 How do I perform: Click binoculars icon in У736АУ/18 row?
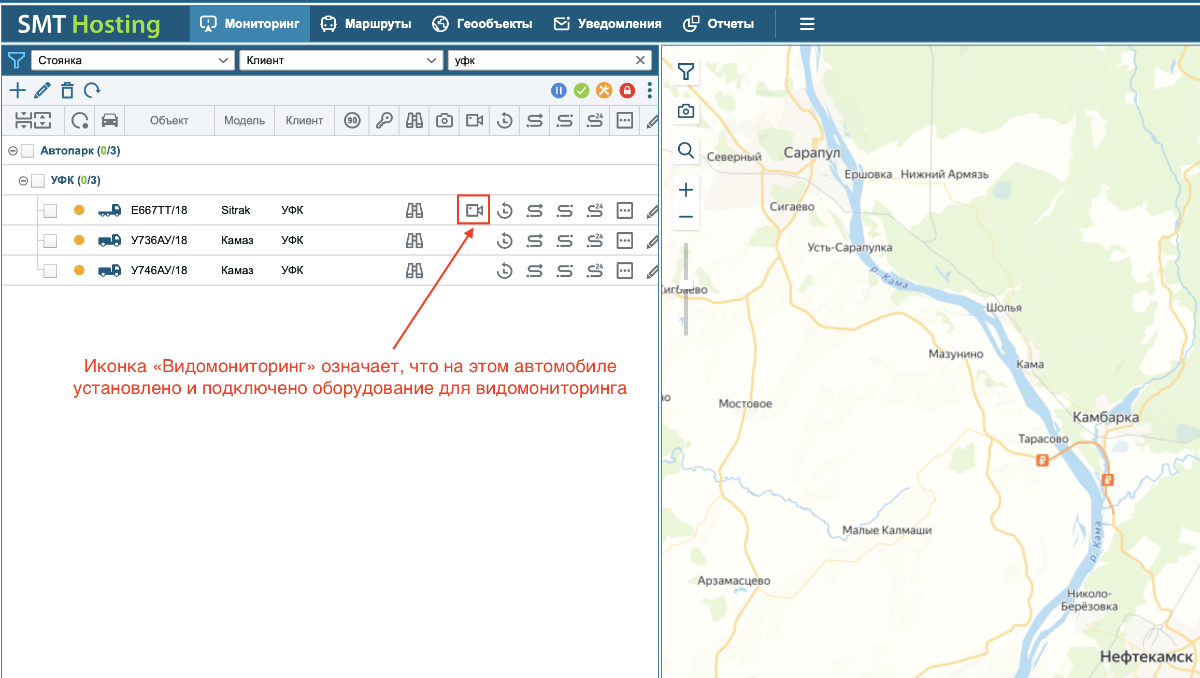click(x=414, y=240)
